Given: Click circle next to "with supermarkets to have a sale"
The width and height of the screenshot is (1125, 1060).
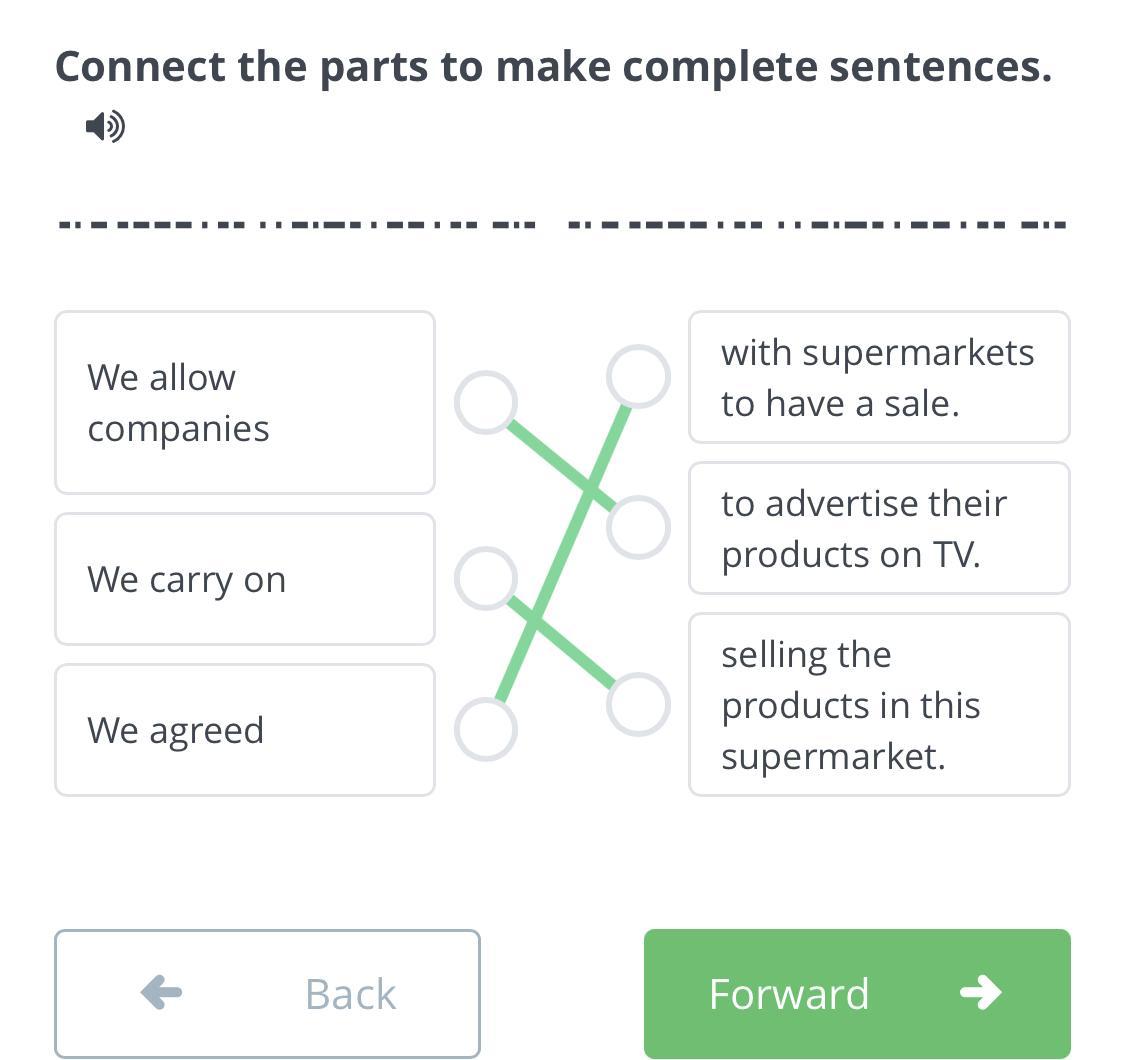Looking at the screenshot, I should (x=638, y=376).
